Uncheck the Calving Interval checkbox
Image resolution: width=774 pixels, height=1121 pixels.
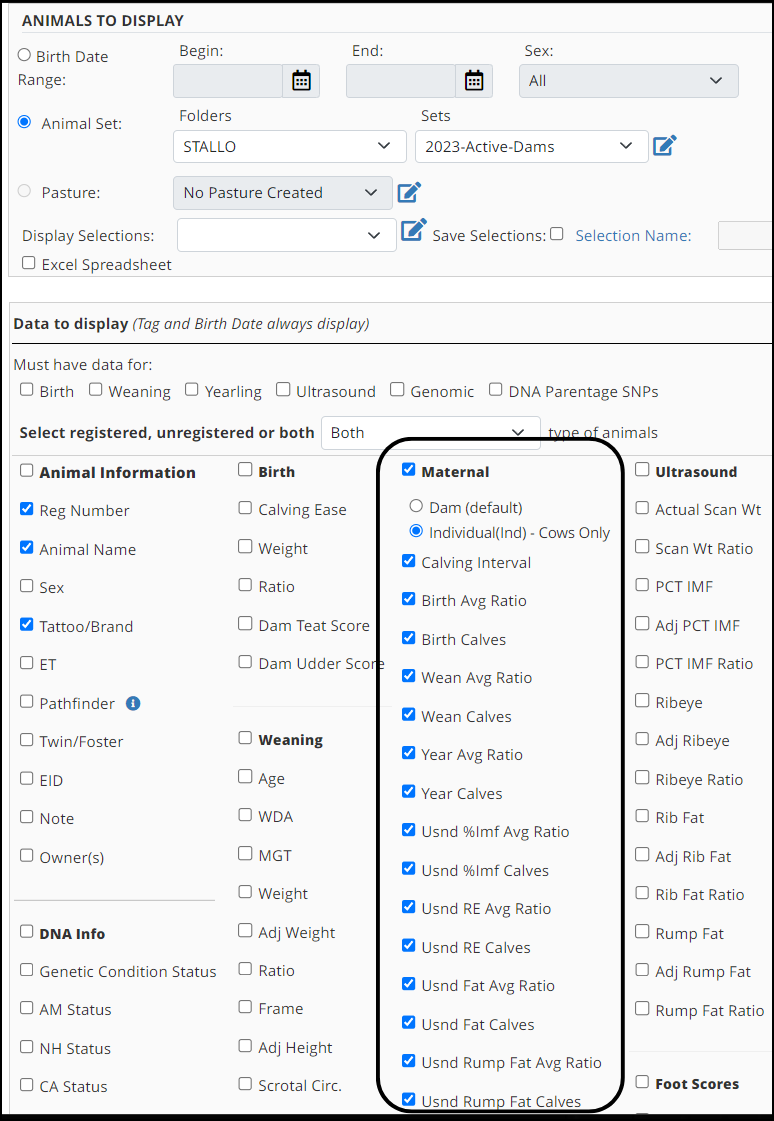[x=409, y=560]
